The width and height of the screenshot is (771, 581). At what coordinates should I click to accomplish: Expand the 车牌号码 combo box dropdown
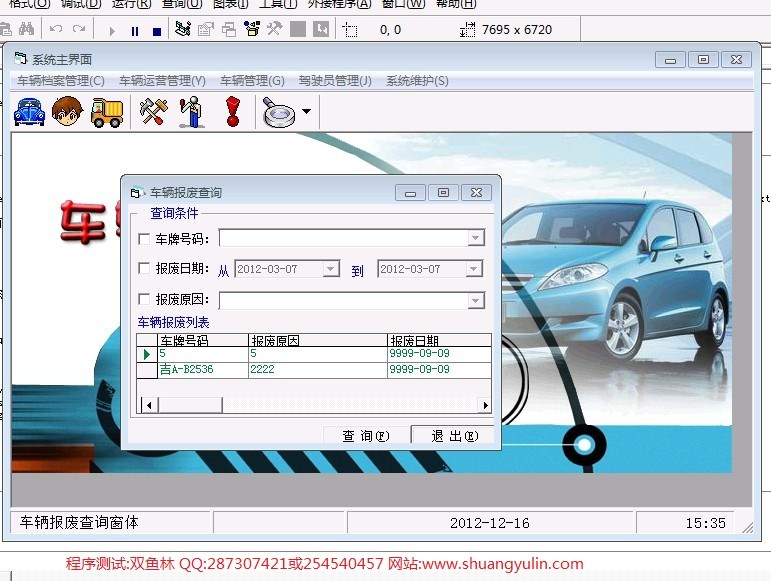tap(475, 238)
